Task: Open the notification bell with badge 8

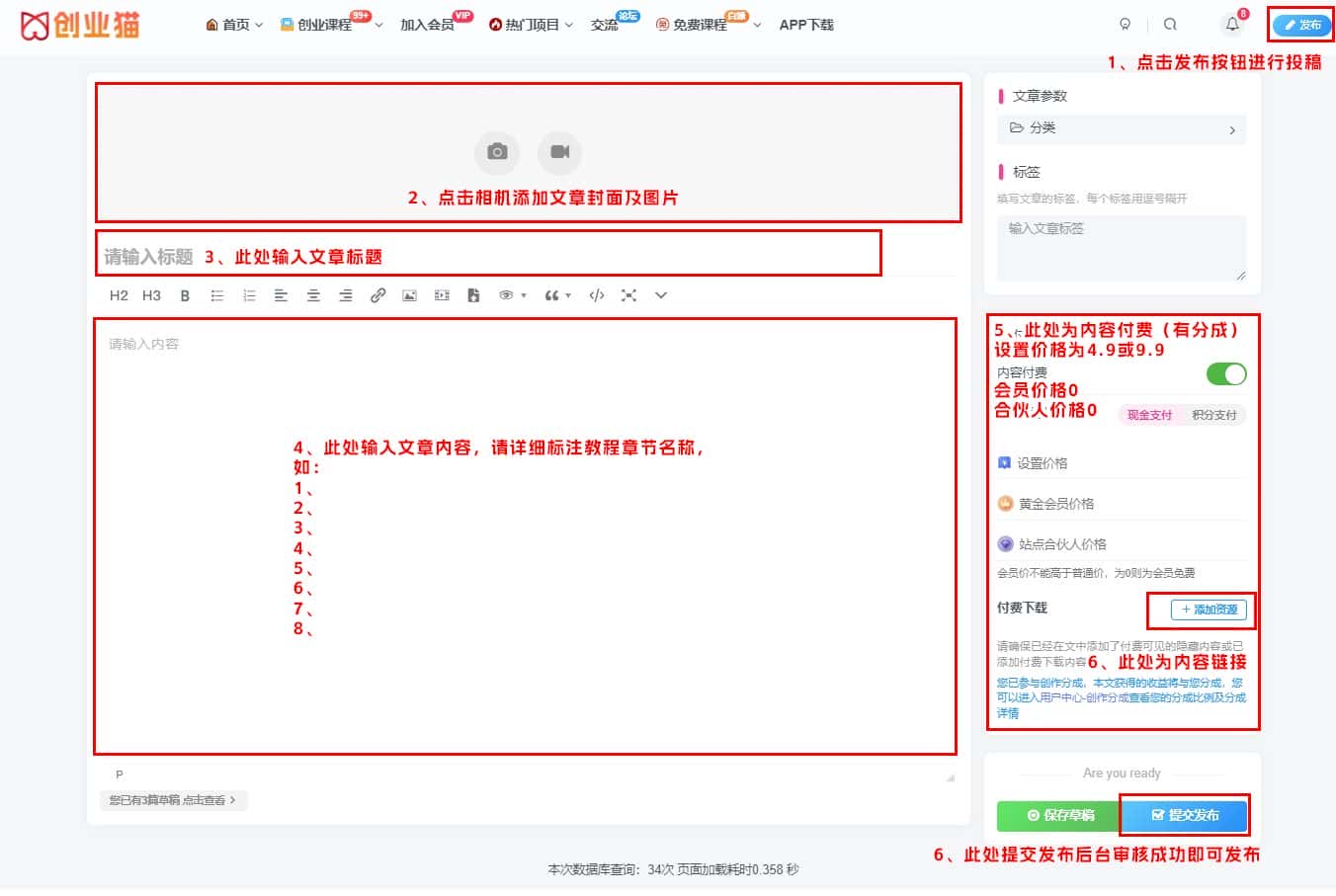Action: point(1231,24)
